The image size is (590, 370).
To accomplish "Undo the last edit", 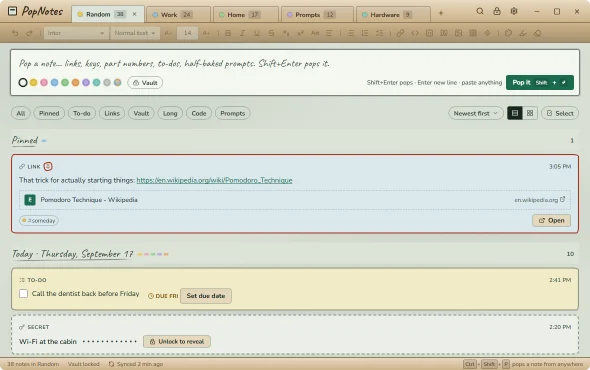I will click(15, 33).
